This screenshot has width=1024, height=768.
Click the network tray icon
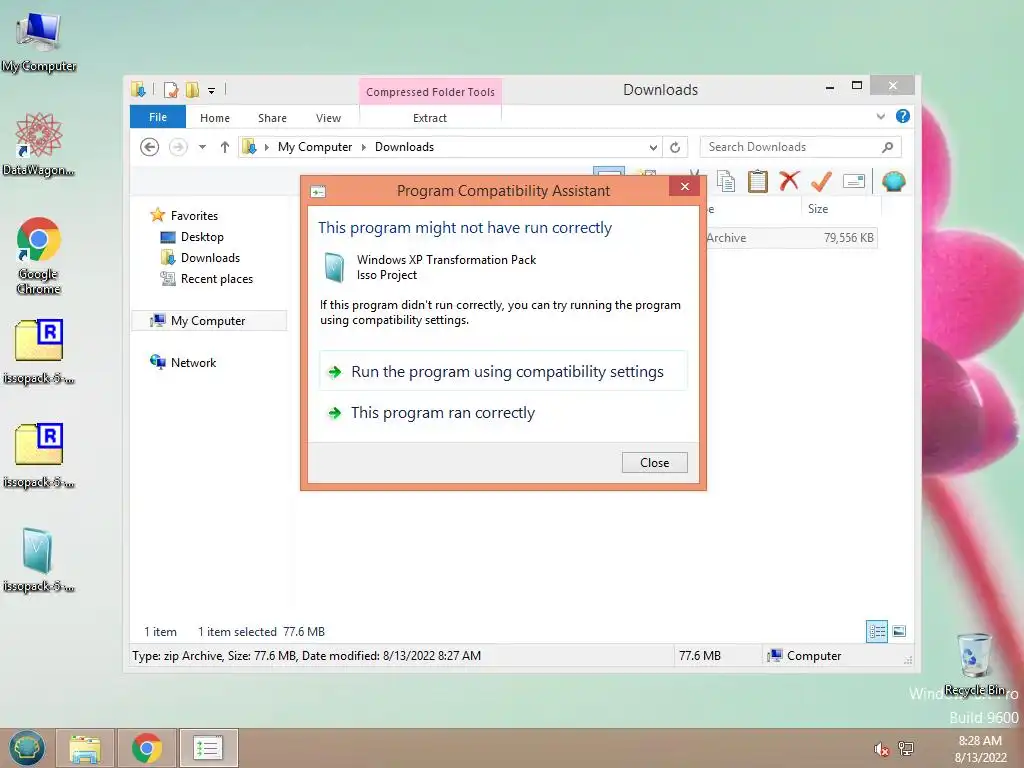coord(906,748)
